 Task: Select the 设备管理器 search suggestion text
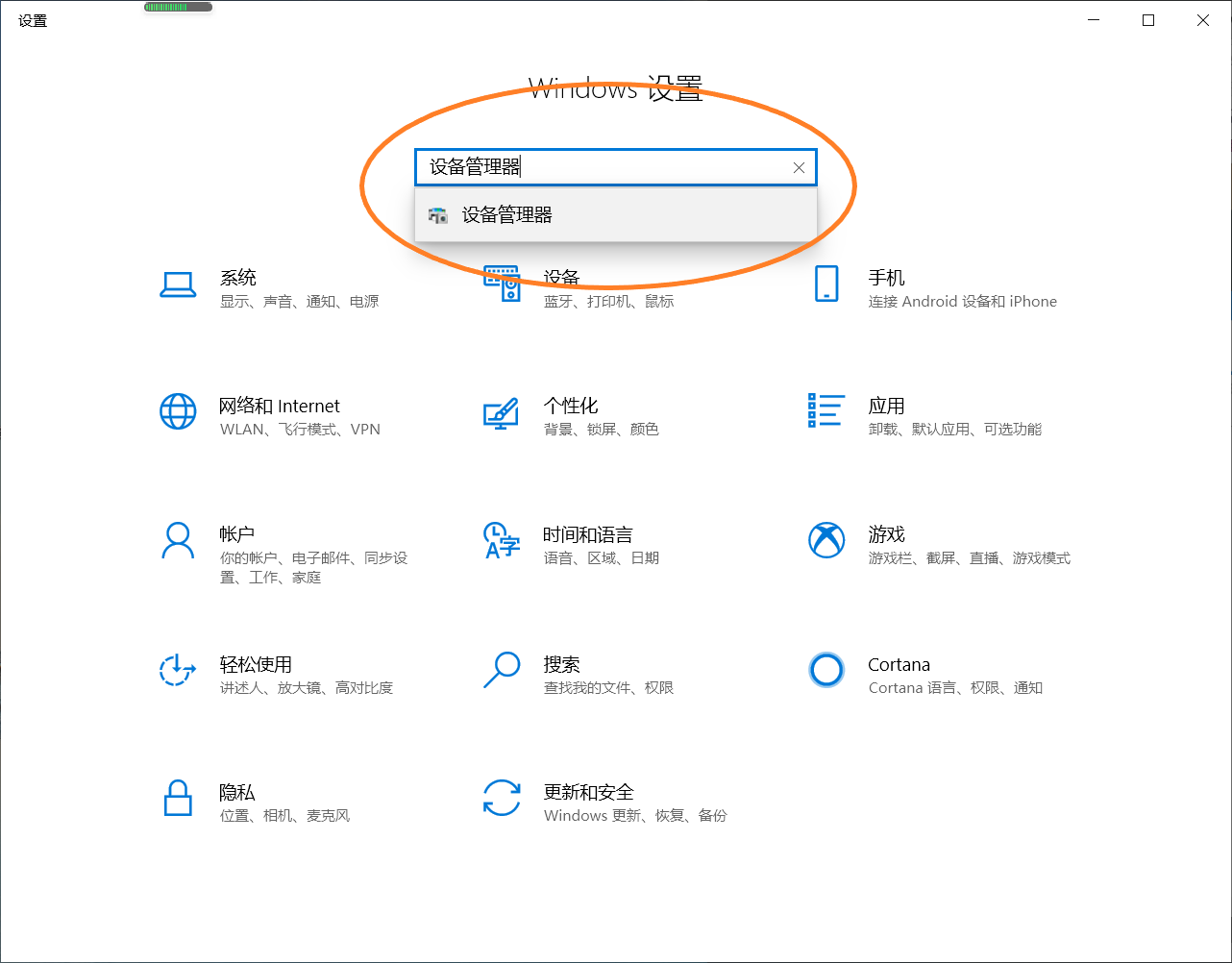[x=507, y=215]
